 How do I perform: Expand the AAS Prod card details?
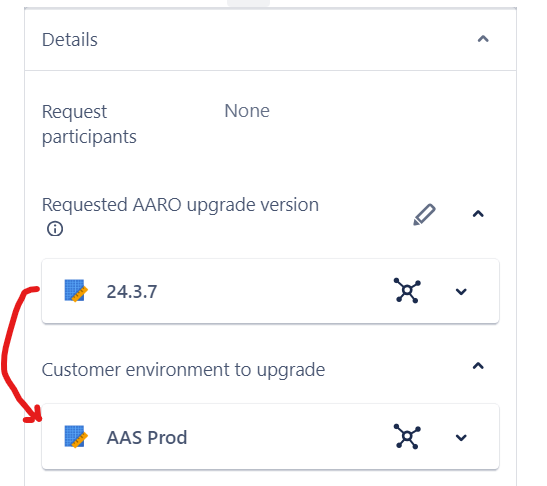(x=461, y=438)
